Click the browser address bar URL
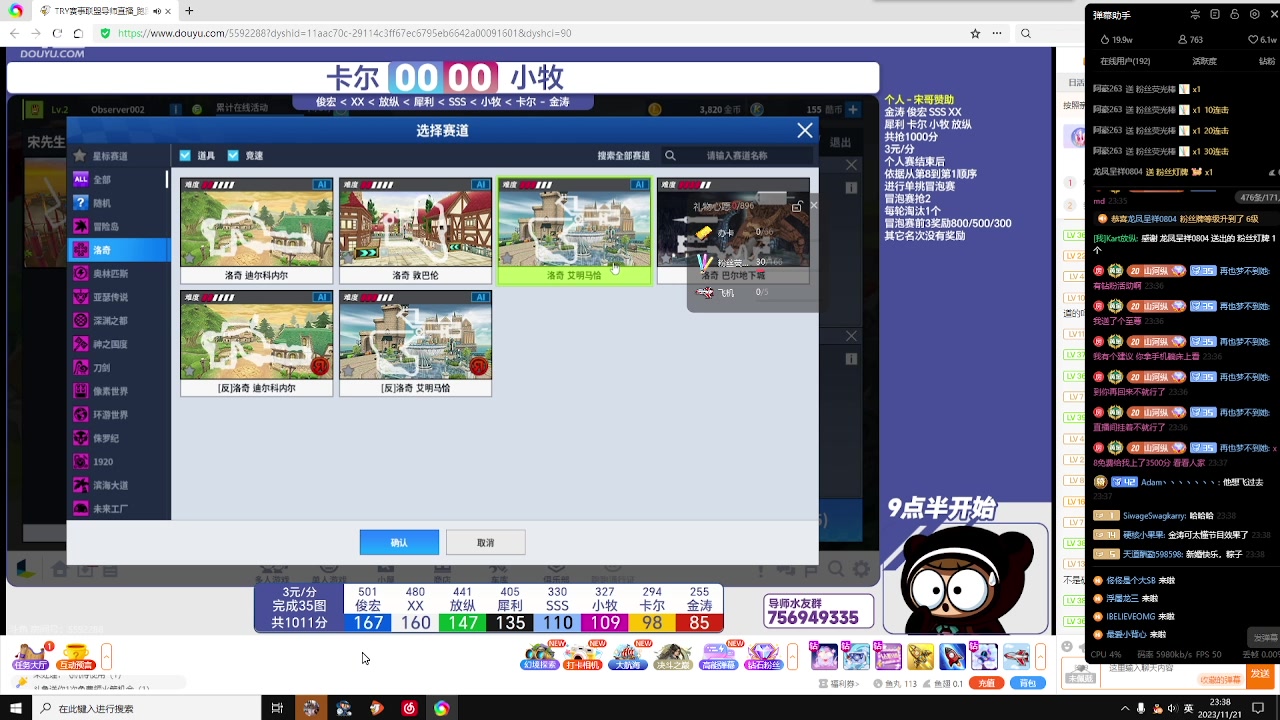 [345, 33]
